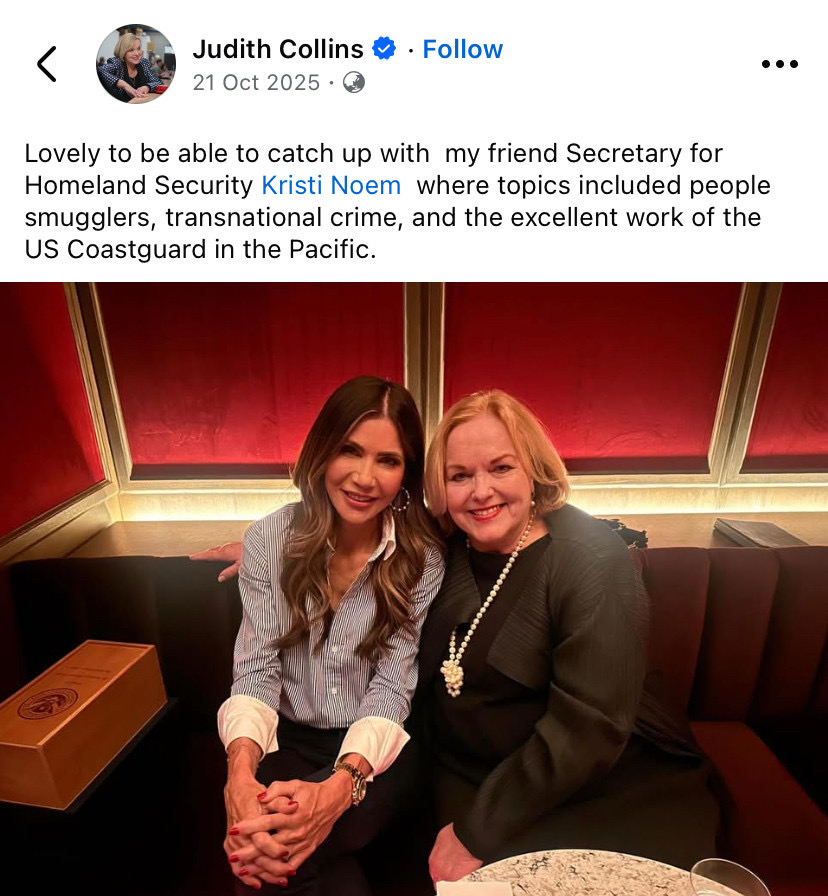Click the wine glass at photo corner
The height and width of the screenshot is (896, 828).
(x=729, y=878)
